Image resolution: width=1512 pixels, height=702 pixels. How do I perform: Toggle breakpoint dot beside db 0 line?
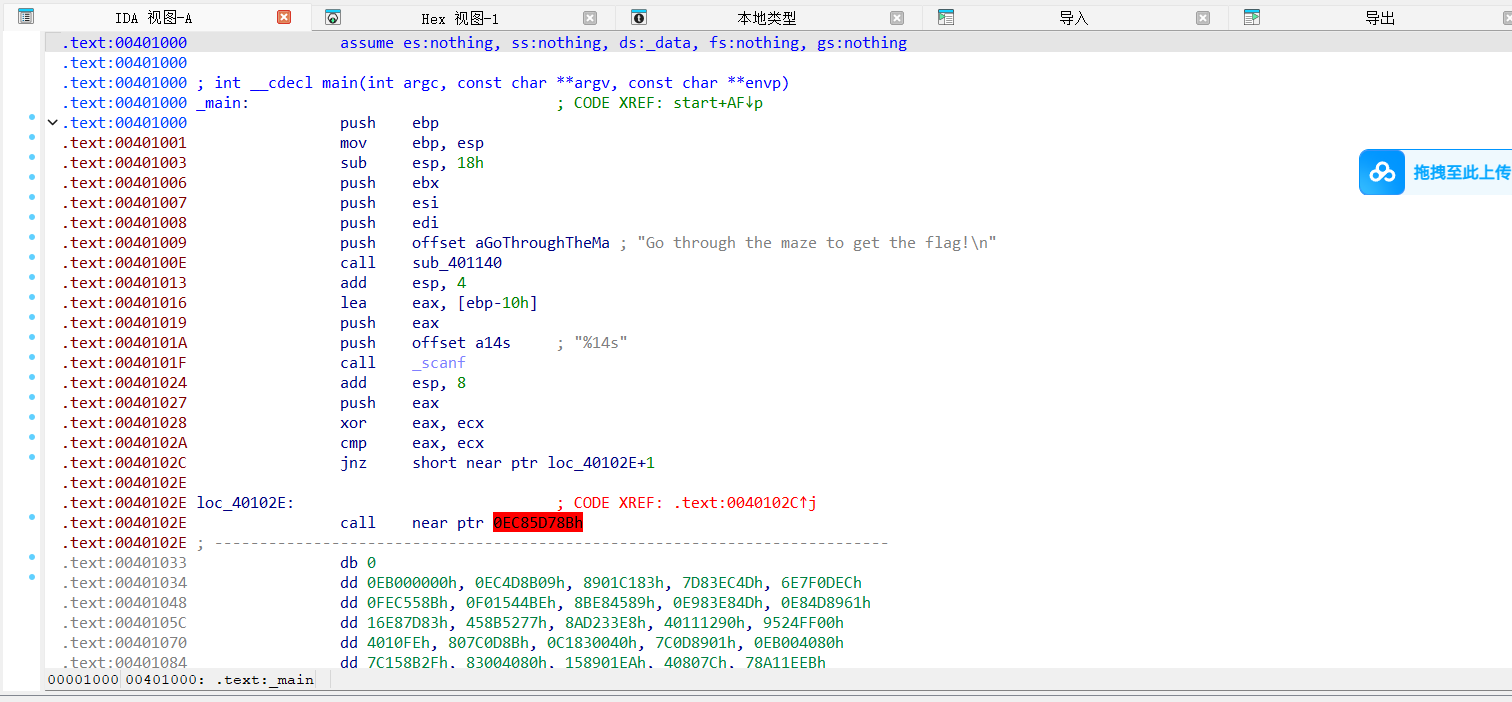click(x=33, y=557)
